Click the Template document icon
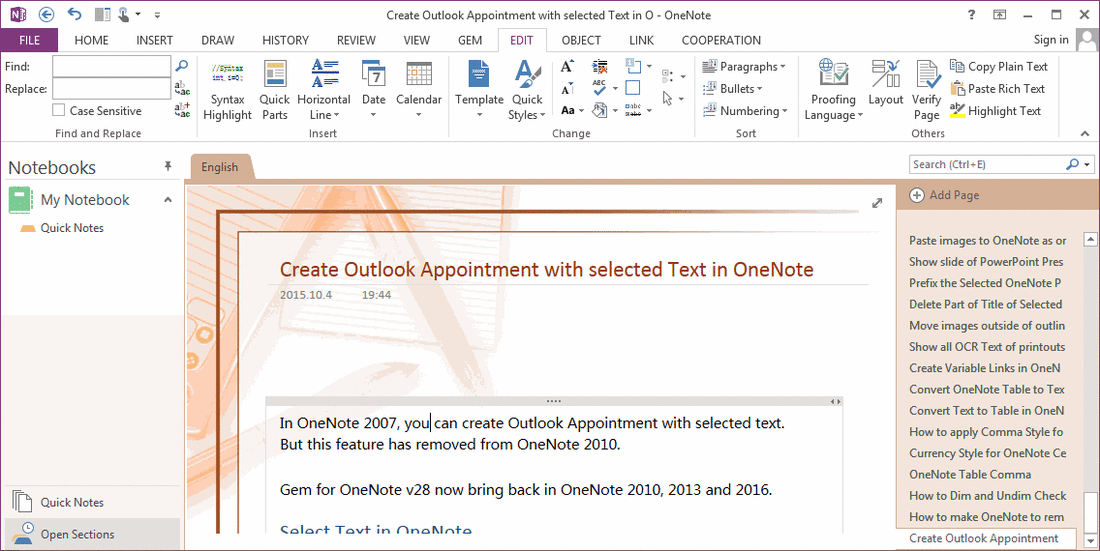Screen dimensions: 1100x551 (x=479, y=74)
